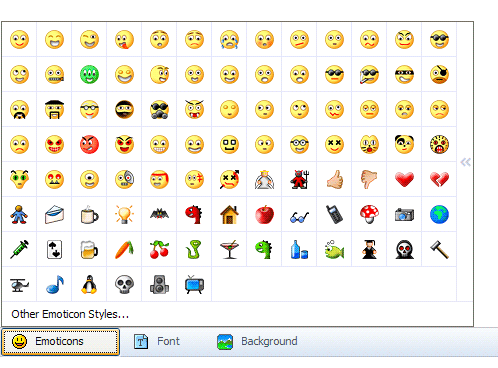Pick the winking face emoticon
This screenshot has height=368, width=498.
click(x=89, y=39)
